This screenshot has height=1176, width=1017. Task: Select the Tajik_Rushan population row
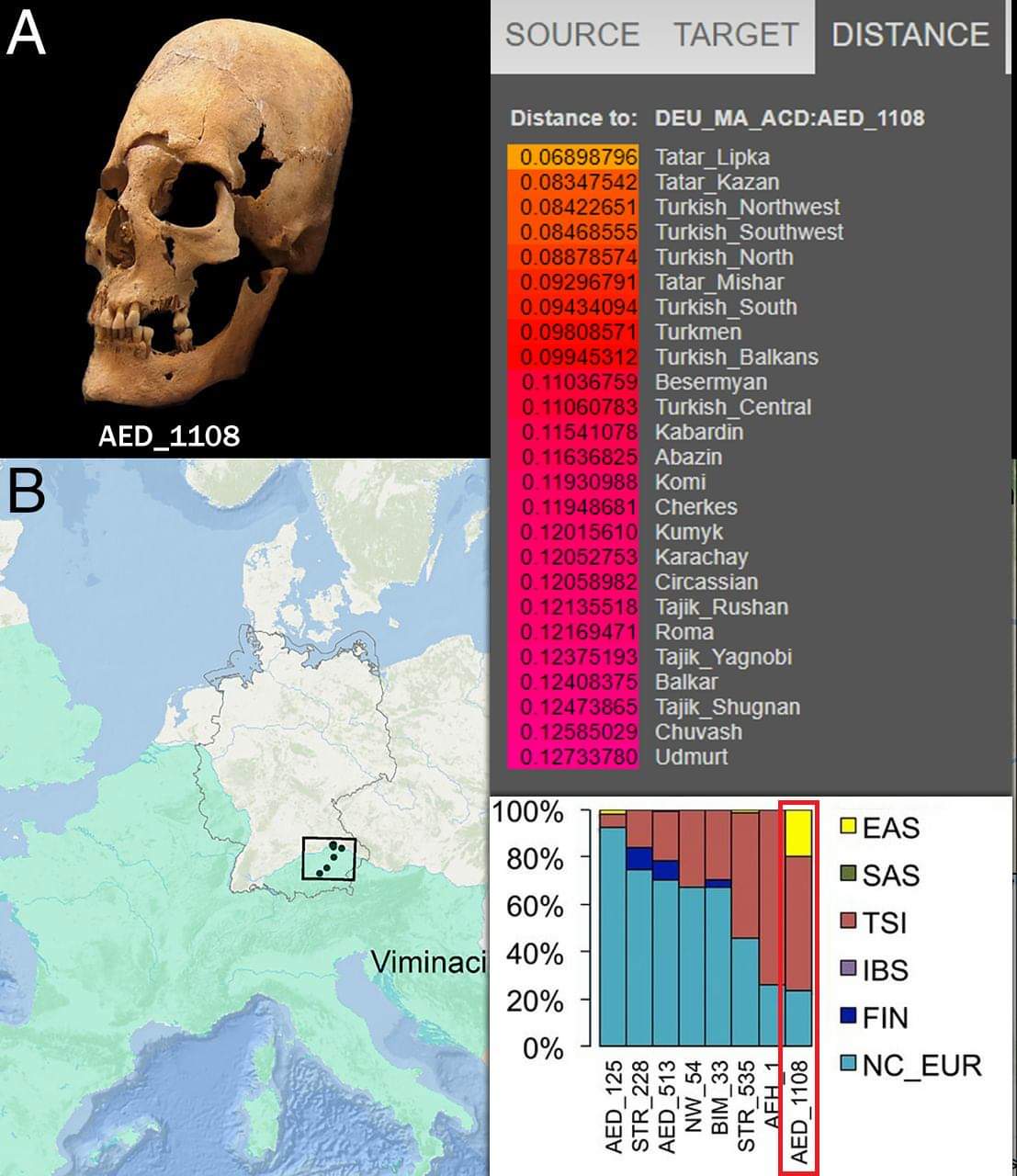(648, 606)
